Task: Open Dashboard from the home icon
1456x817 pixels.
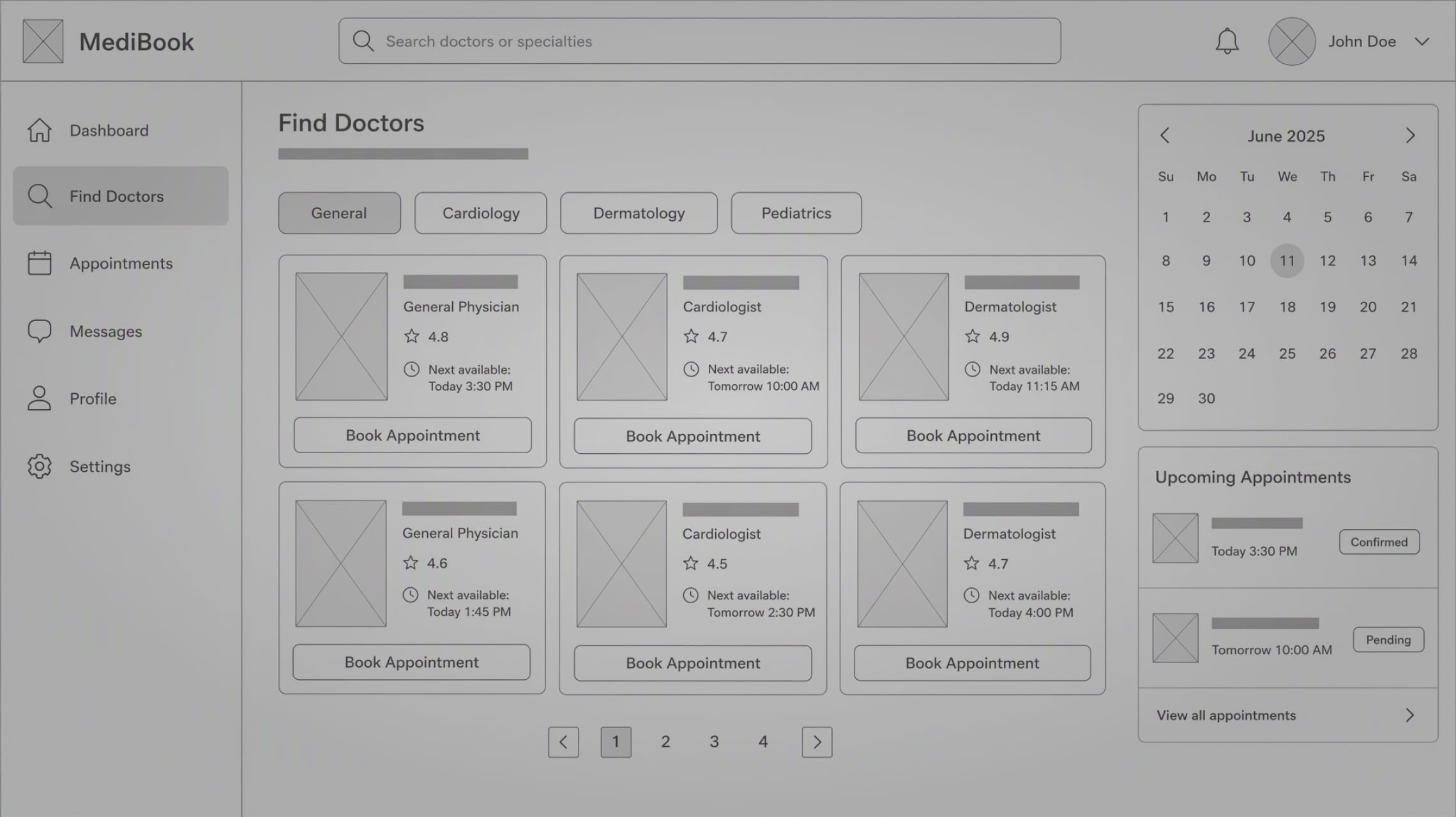Action: 40,130
